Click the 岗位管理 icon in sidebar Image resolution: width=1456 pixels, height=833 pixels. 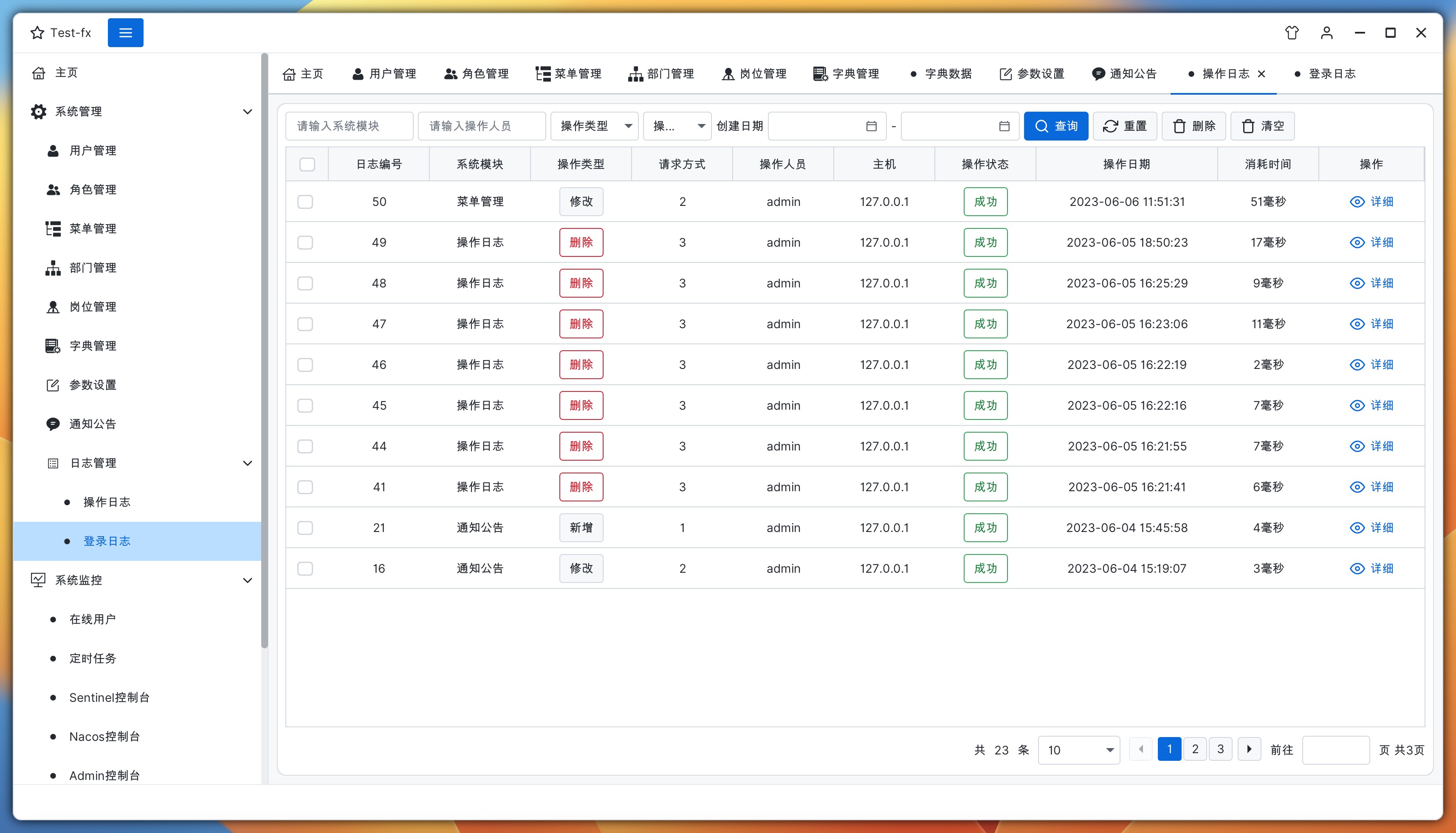point(53,307)
